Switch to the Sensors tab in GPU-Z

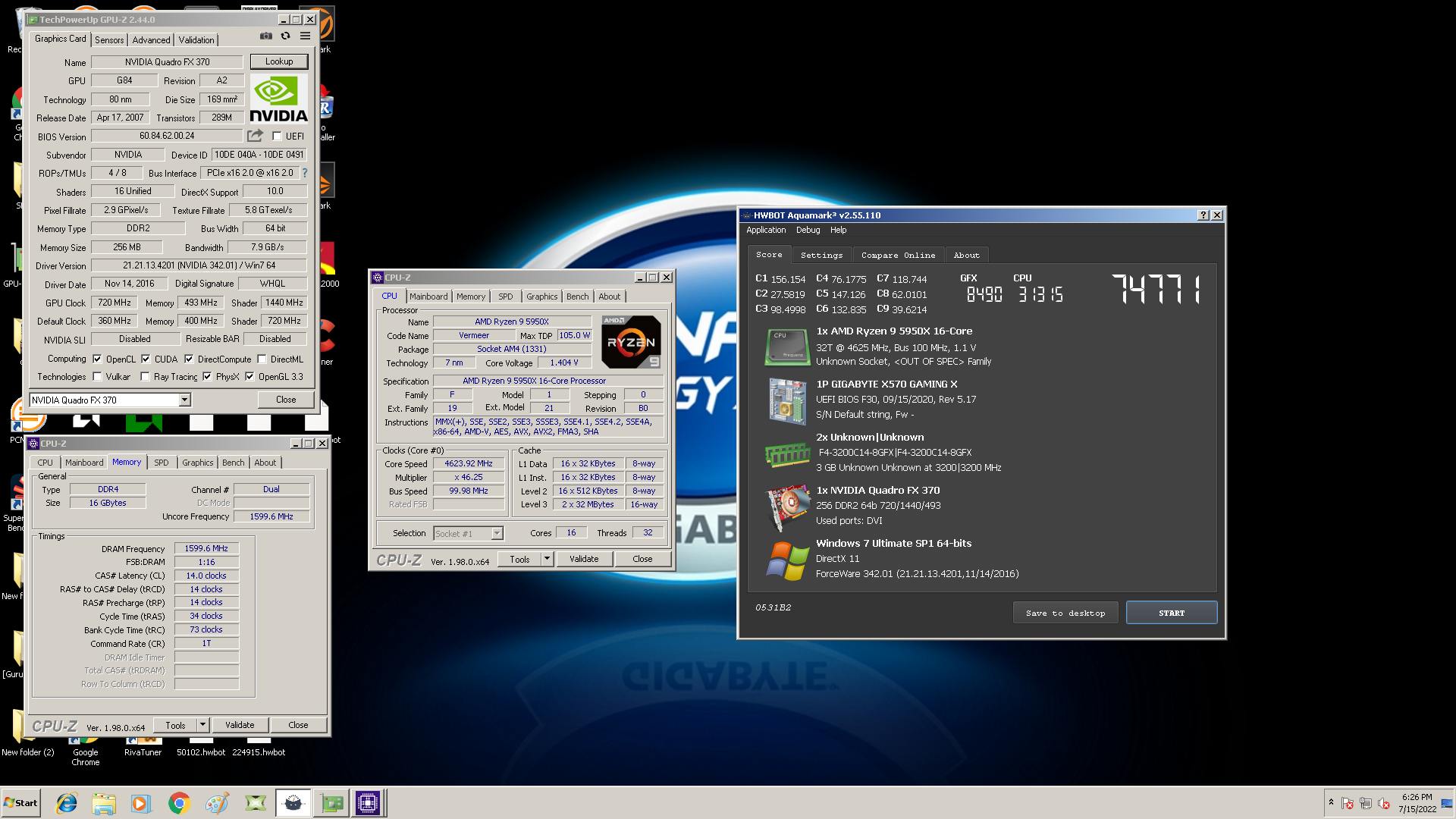109,40
